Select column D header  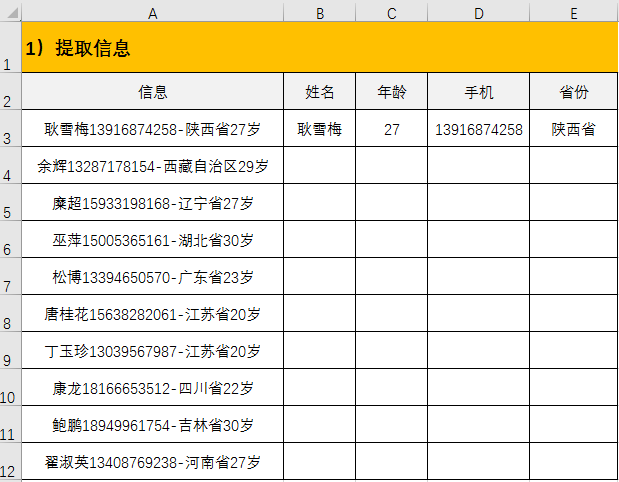pyautogui.click(x=478, y=13)
